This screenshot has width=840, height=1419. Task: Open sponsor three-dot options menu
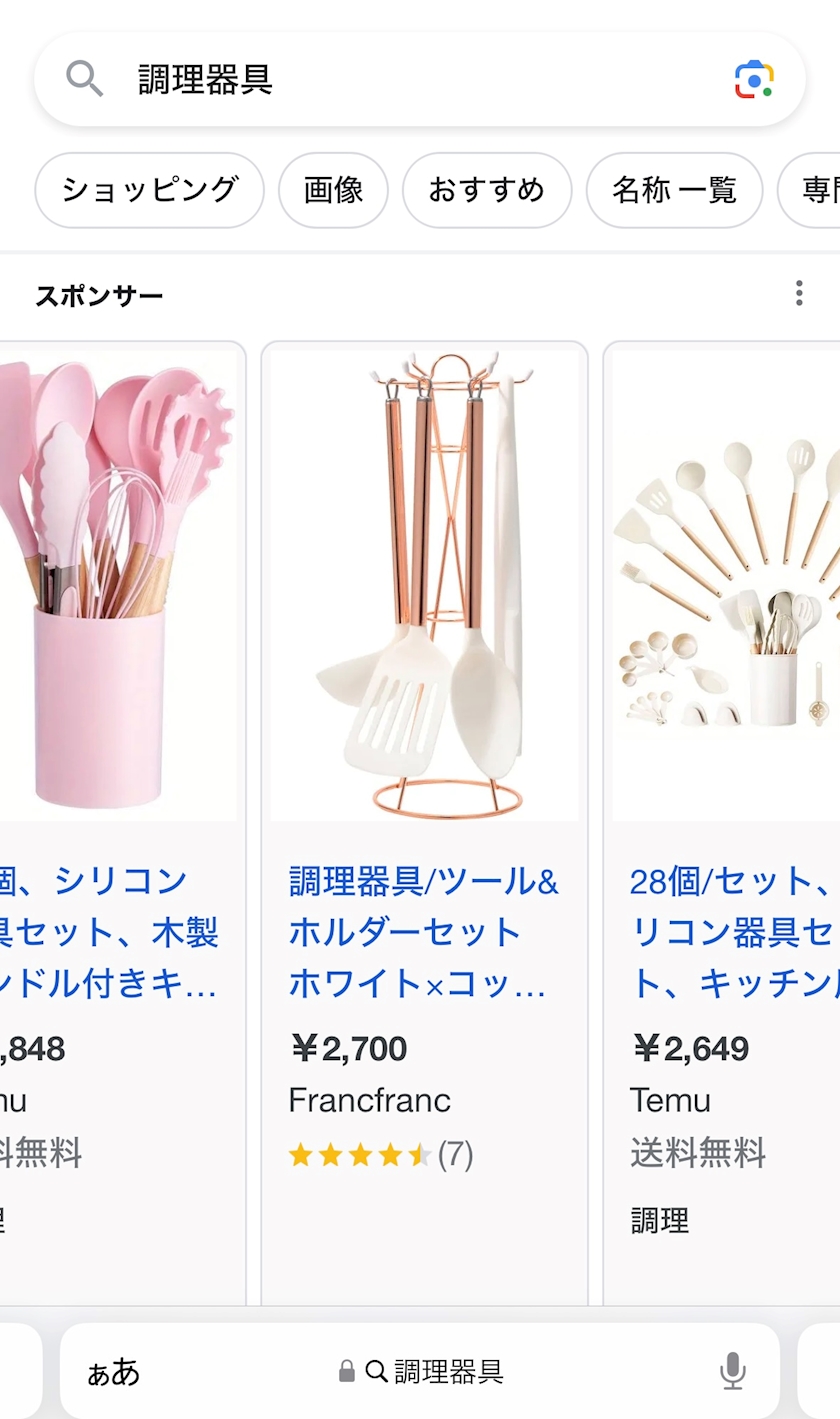click(x=798, y=293)
